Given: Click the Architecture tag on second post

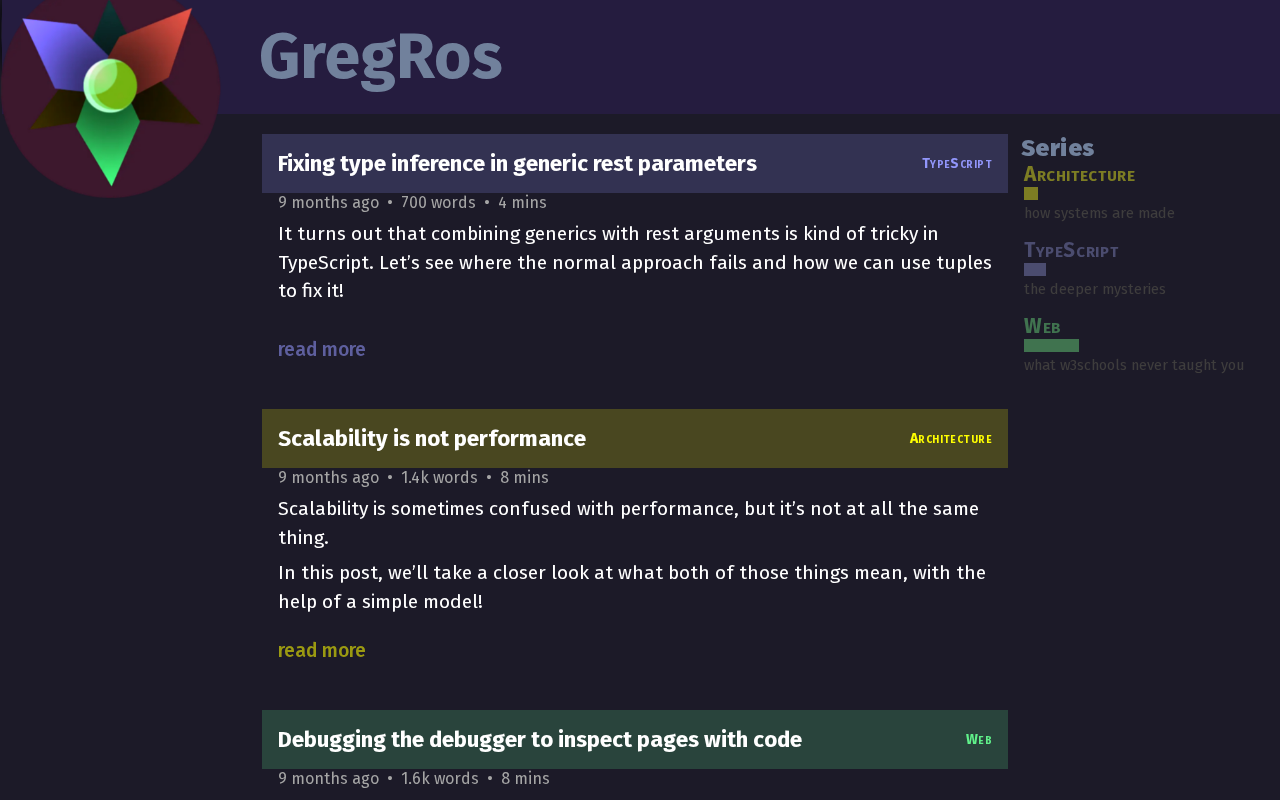Looking at the screenshot, I should tap(951, 438).
